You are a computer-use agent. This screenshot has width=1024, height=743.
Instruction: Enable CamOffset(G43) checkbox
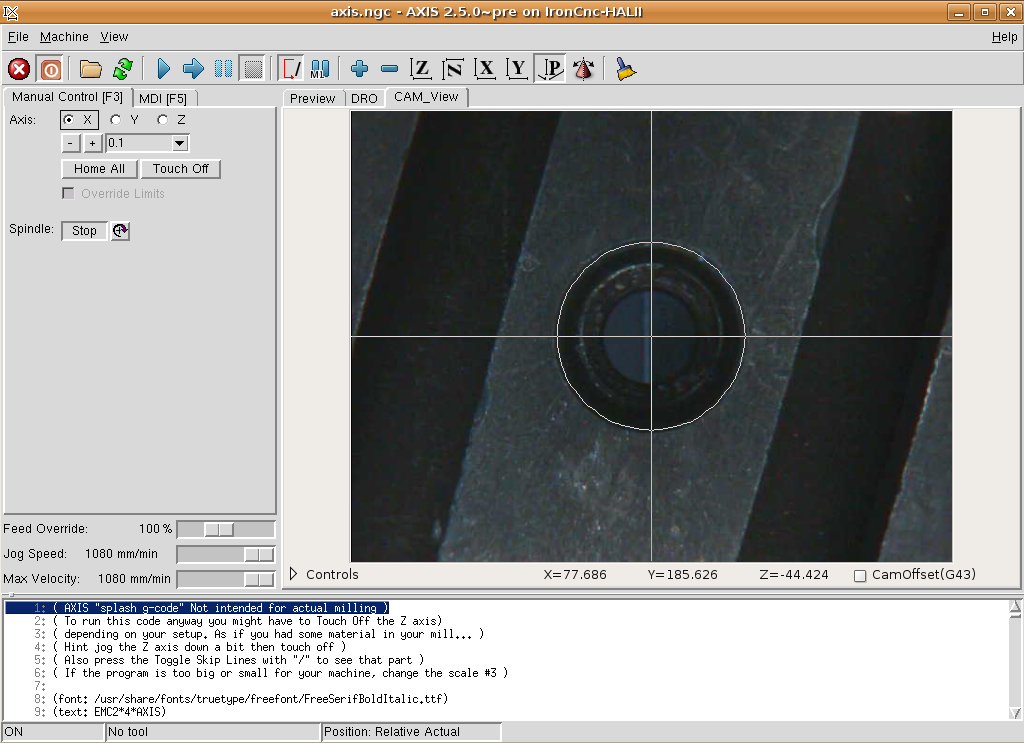pyautogui.click(x=860, y=575)
